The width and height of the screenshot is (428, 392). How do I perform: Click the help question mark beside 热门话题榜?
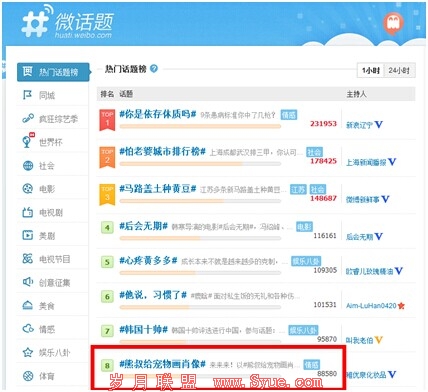pos(154,69)
